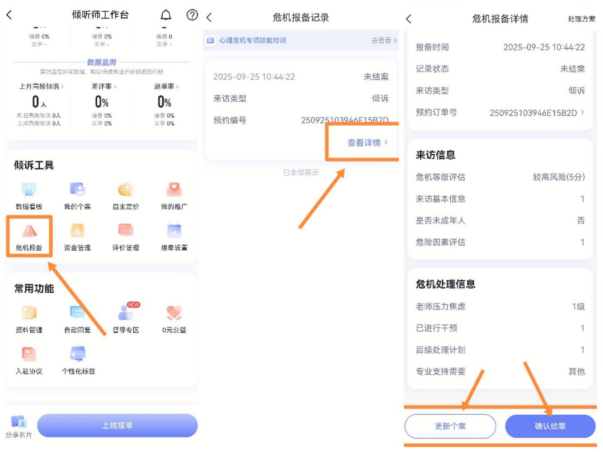Tap 老师压力焦虑 row with 1级
The height and width of the screenshot is (452, 603).
coord(500,306)
